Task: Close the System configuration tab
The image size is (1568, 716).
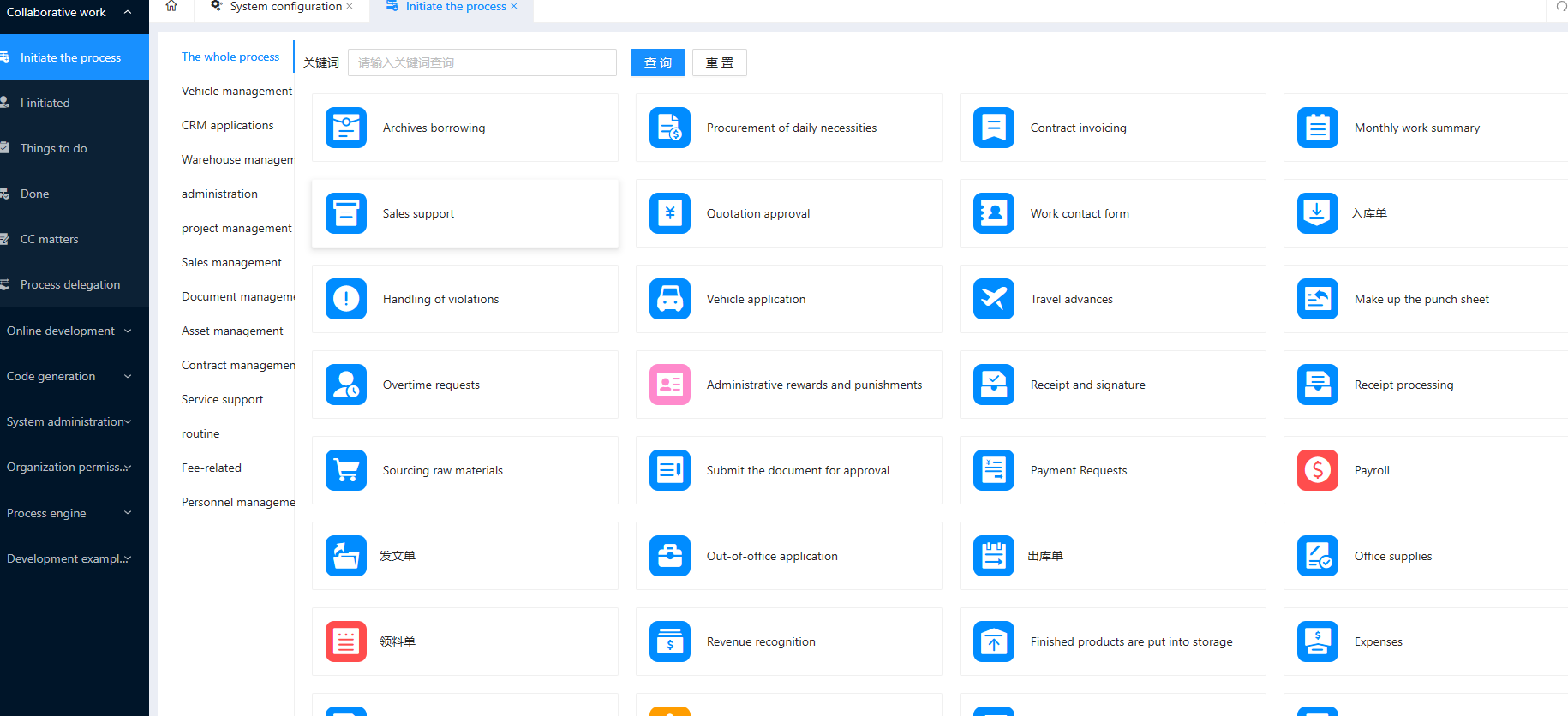Action: pyautogui.click(x=350, y=7)
